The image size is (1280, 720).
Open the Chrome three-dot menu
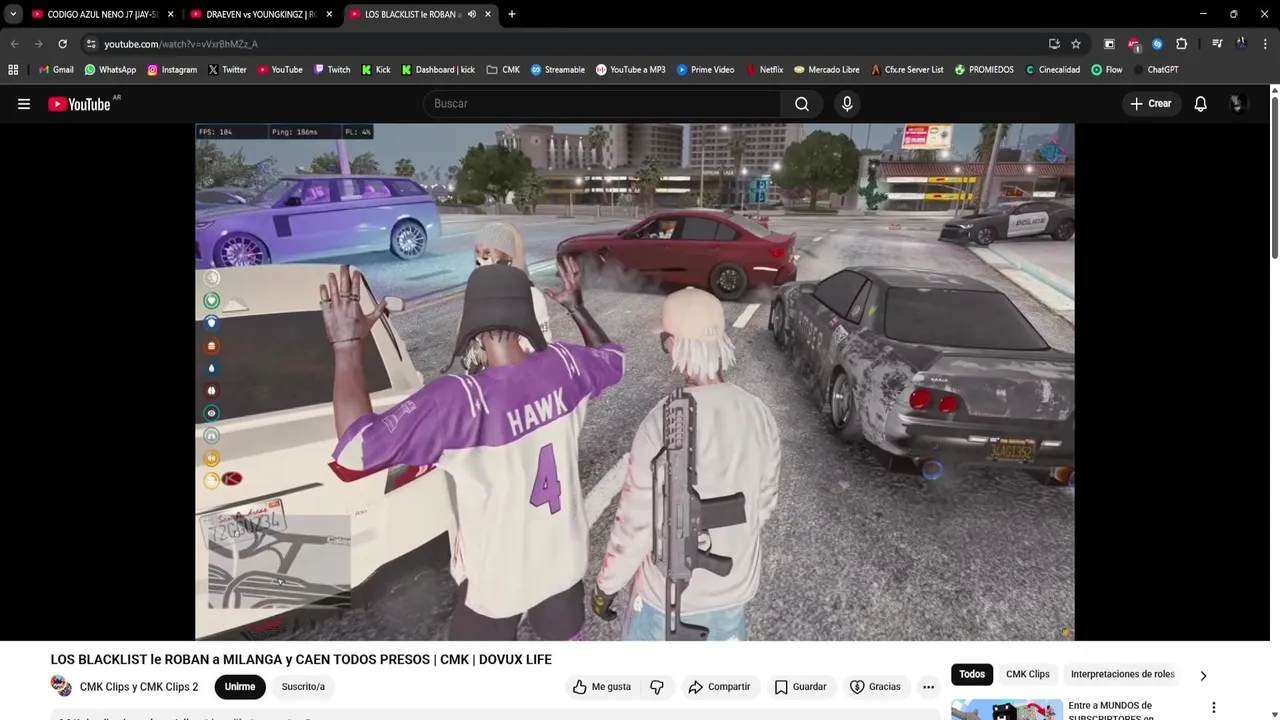1265,44
